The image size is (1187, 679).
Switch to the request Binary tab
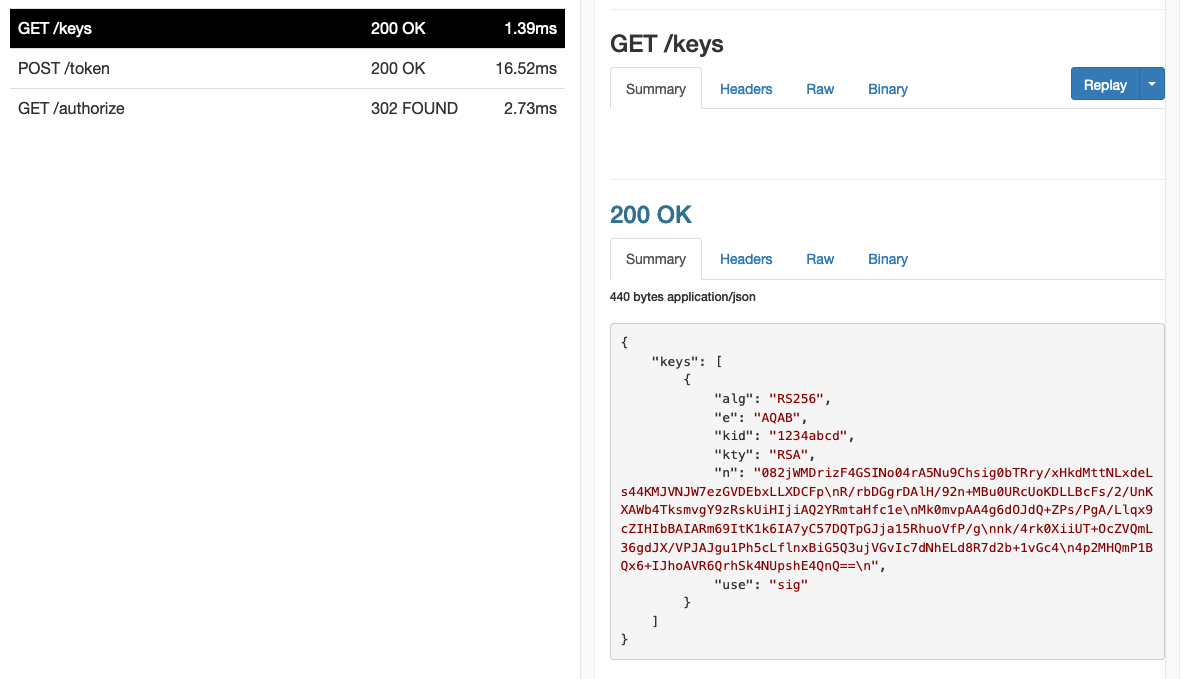pyautogui.click(x=887, y=89)
